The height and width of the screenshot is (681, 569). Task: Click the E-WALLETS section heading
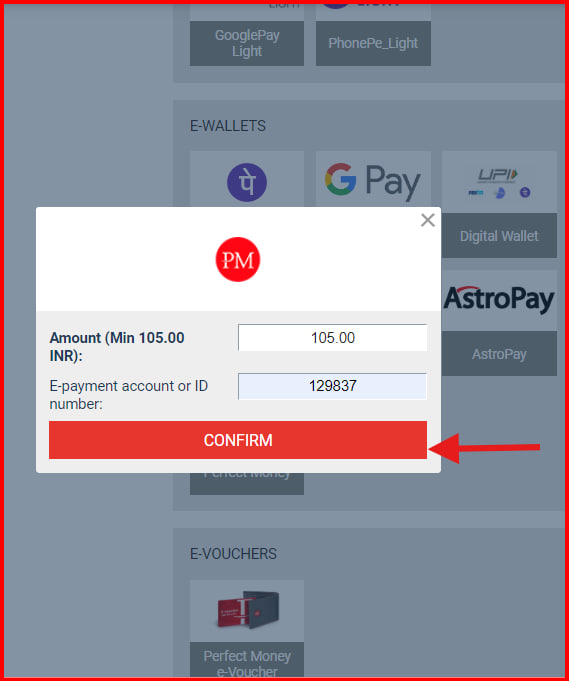228,126
